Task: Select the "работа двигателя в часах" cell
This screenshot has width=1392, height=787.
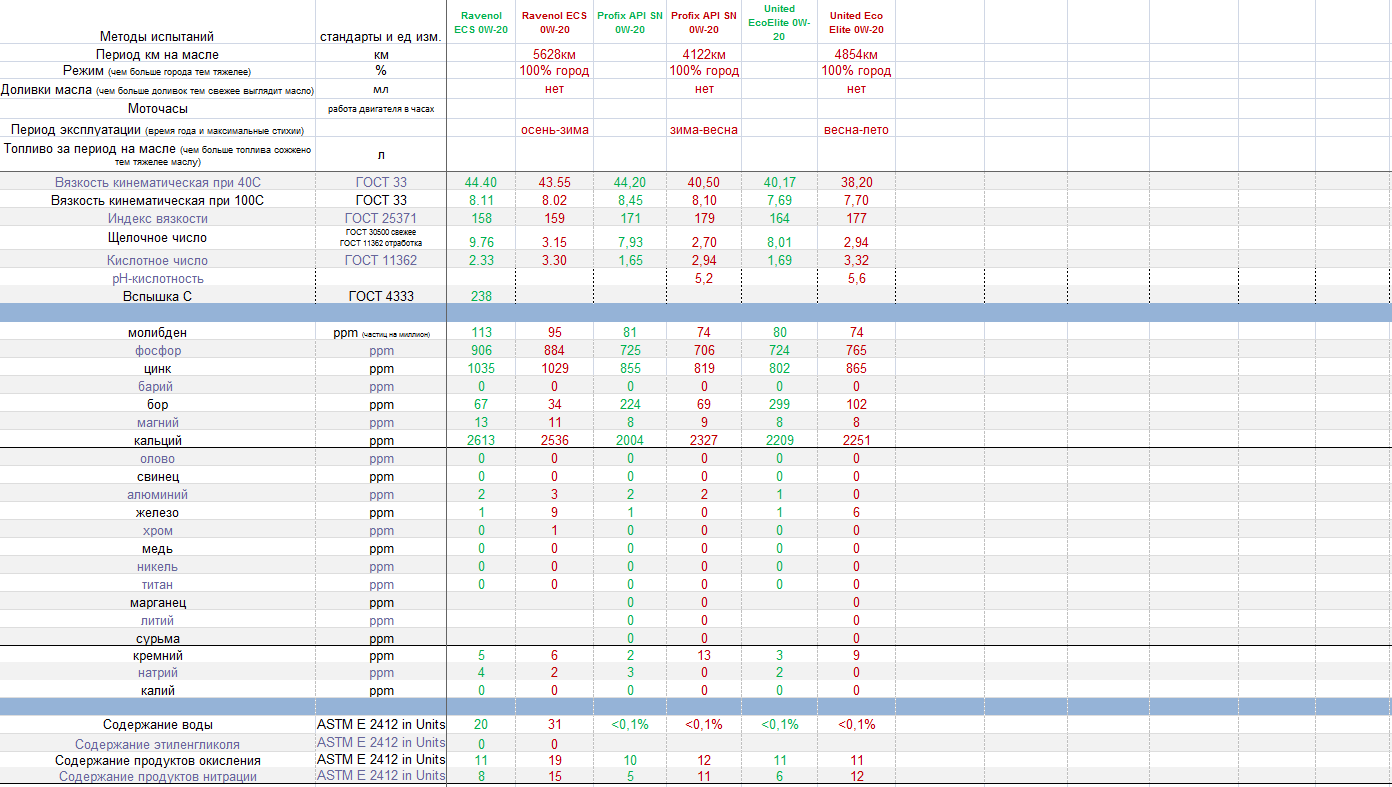Action: [x=381, y=108]
